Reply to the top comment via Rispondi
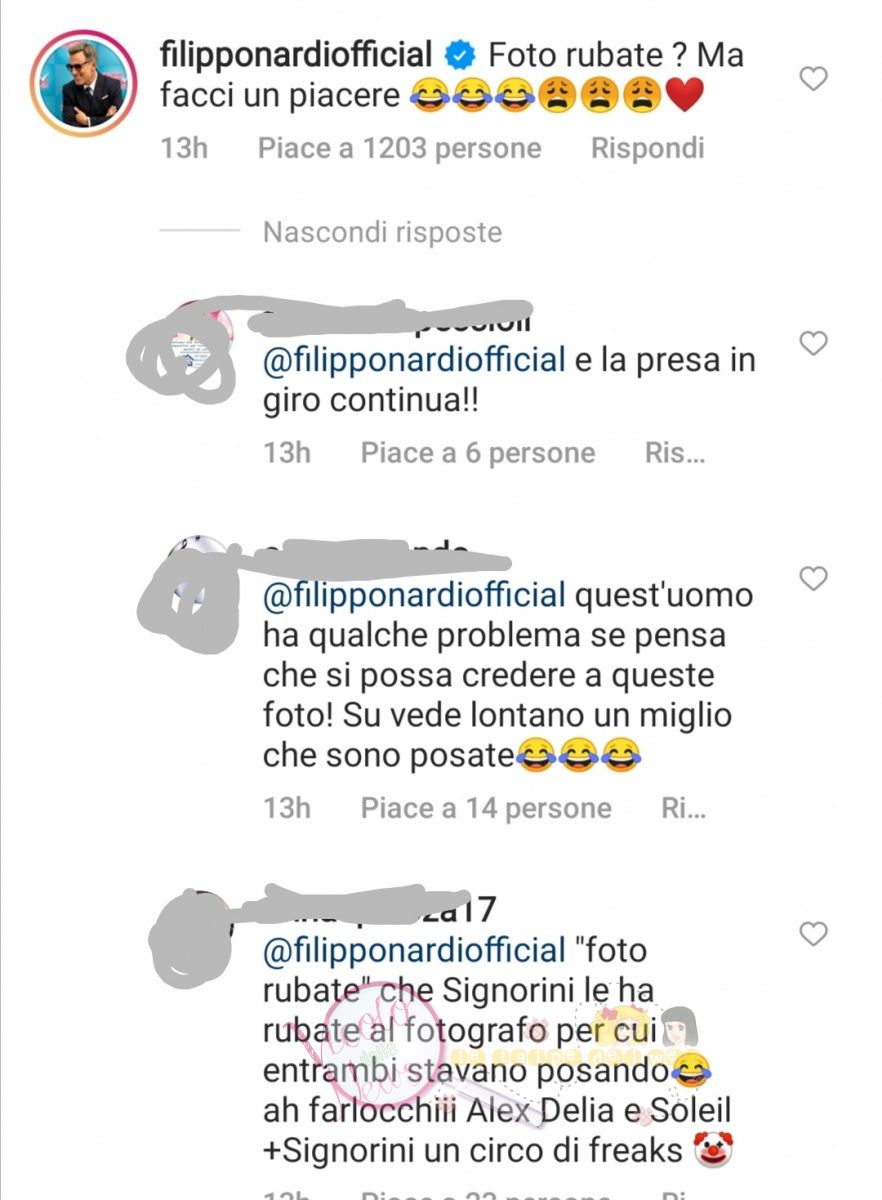The image size is (882, 1200). click(648, 149)
